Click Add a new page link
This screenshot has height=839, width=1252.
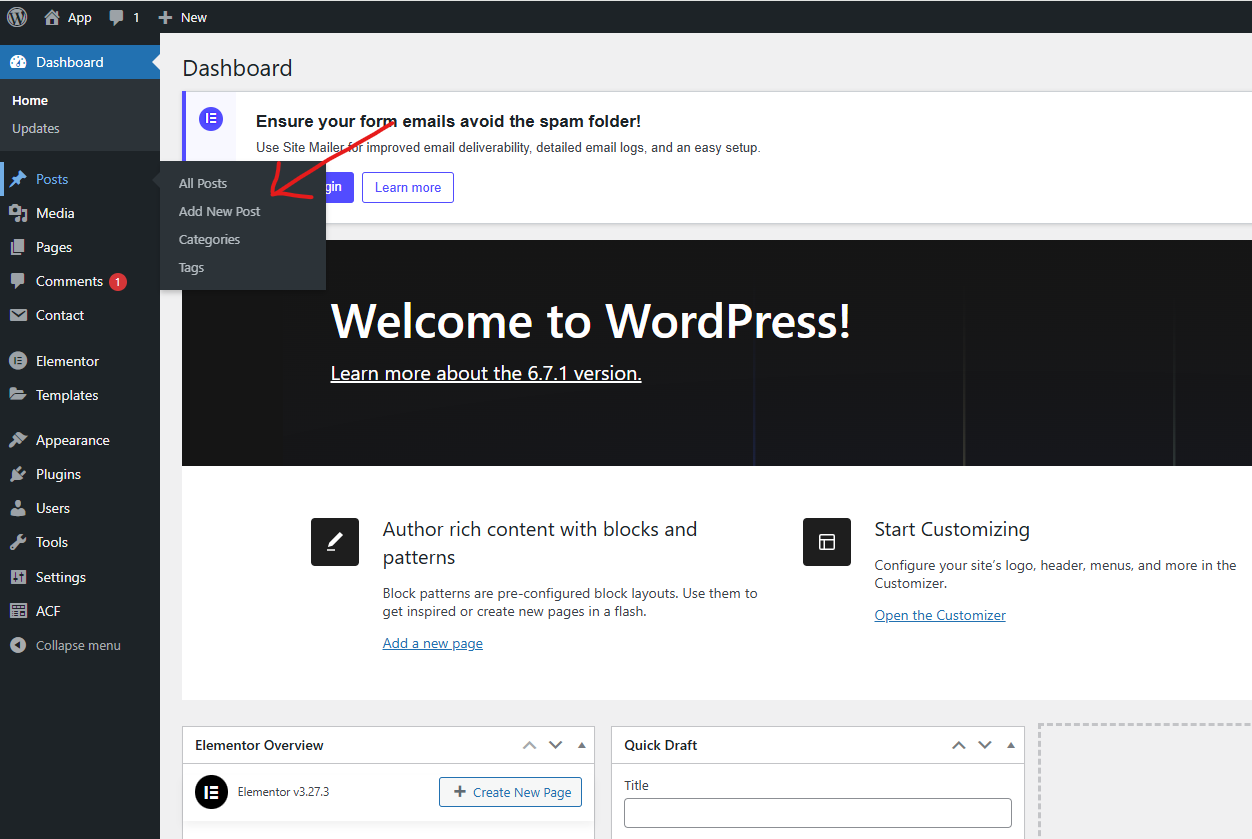point(433,643)
